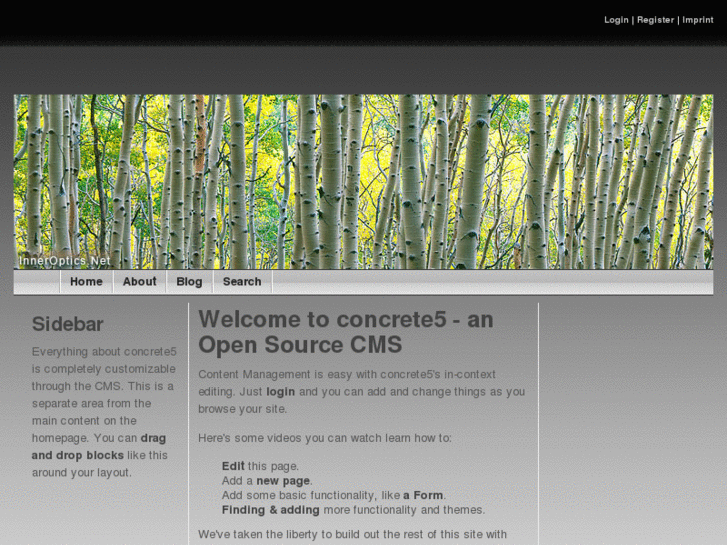Switch to the Blog page
Screen dimensions: 727x545
tap(189, 282)
